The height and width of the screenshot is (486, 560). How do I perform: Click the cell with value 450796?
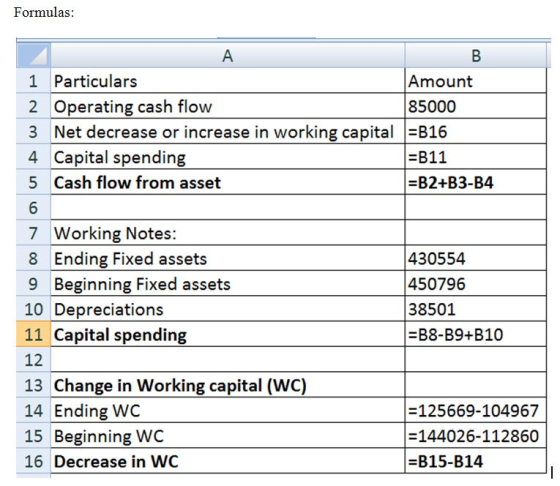click(476, 284)
